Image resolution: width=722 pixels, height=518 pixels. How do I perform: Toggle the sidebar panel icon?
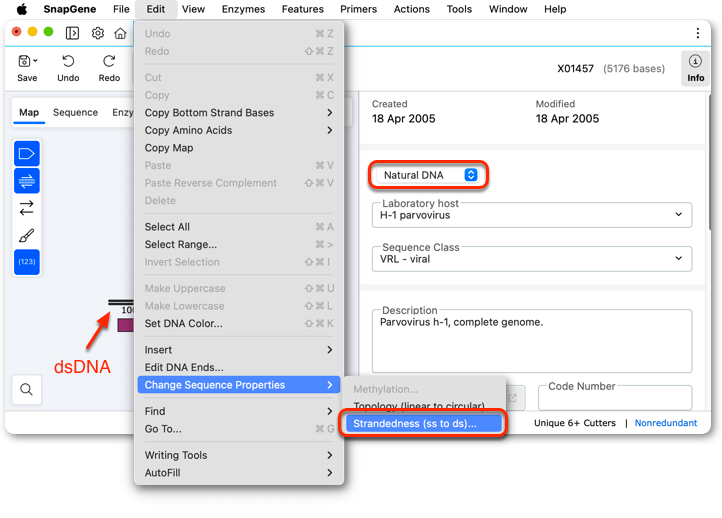click(x=72, y=33)
